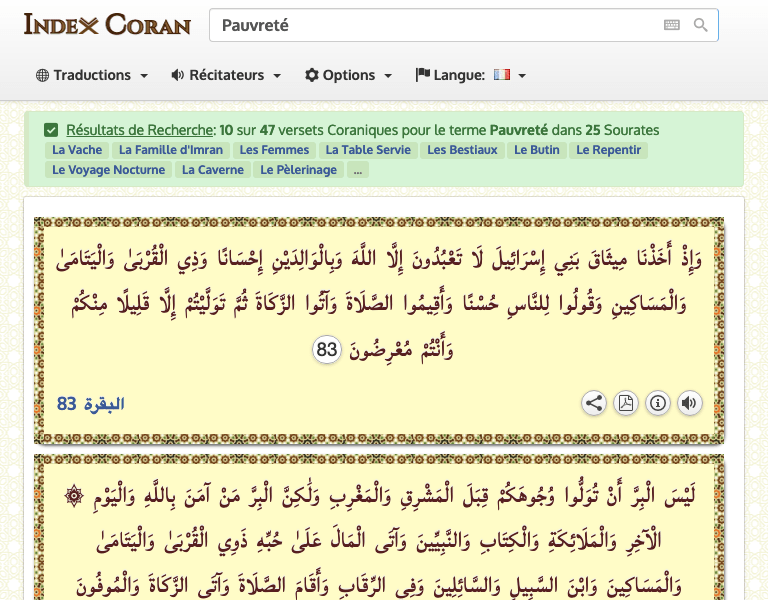The width and height of the screenshot is (768, 600).
Task: Filter by La Table Servie sourate
Action: tap(368, 150)
